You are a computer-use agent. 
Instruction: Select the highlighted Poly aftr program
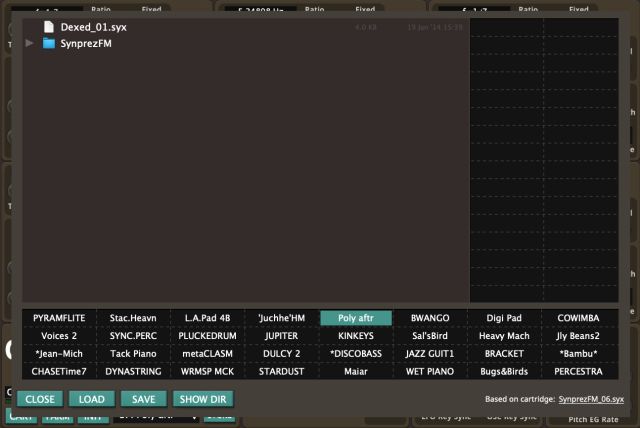[x=356, y=318]
